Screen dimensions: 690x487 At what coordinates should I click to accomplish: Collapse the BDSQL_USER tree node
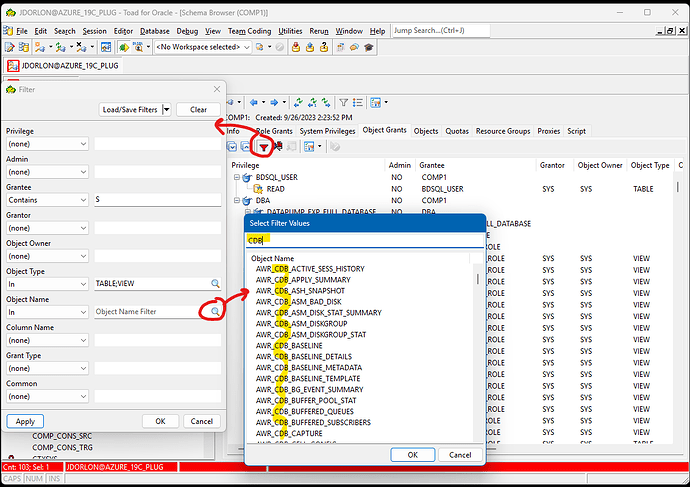(237, 177)
